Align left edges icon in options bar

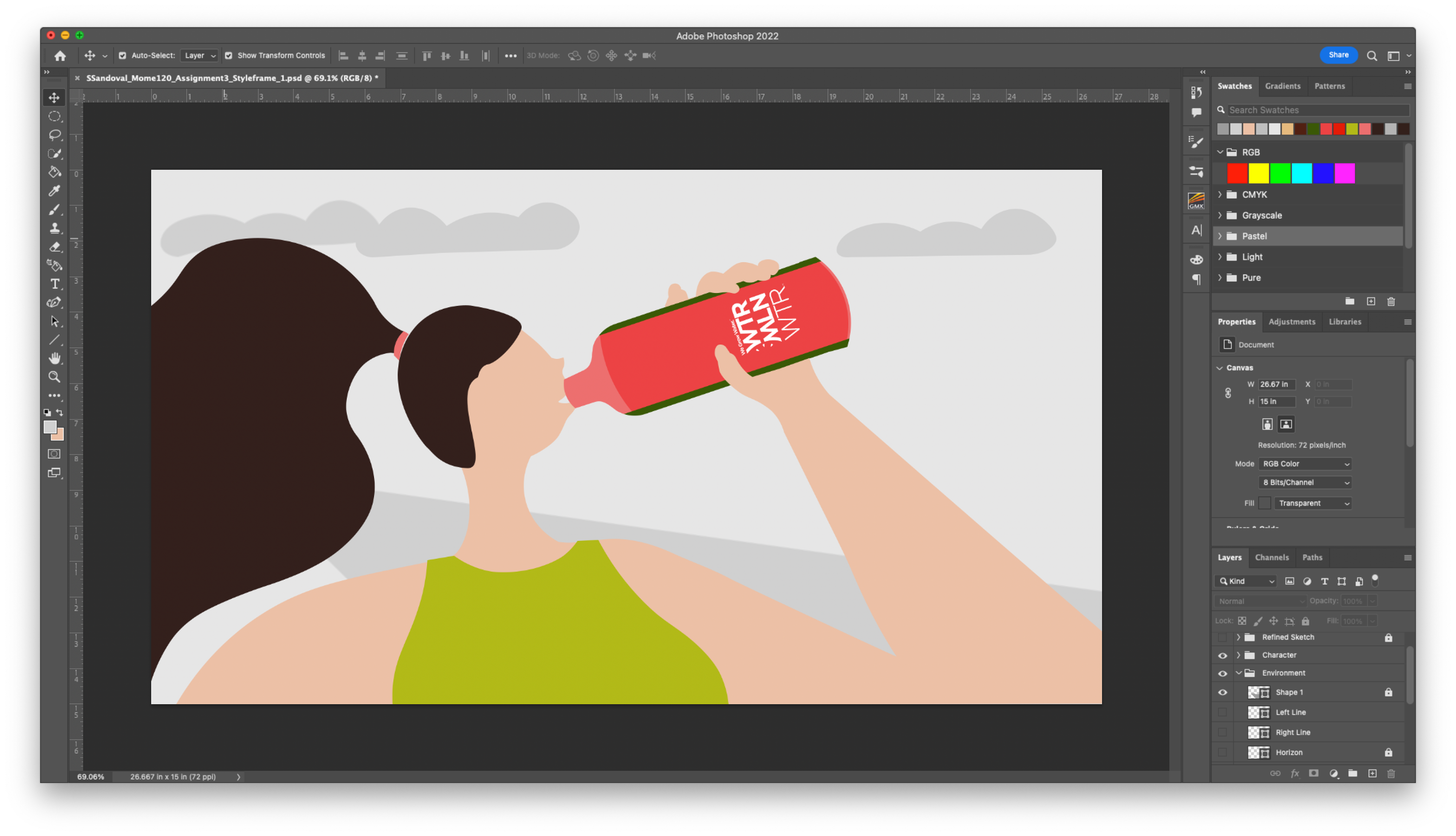[x=343, y=56]
